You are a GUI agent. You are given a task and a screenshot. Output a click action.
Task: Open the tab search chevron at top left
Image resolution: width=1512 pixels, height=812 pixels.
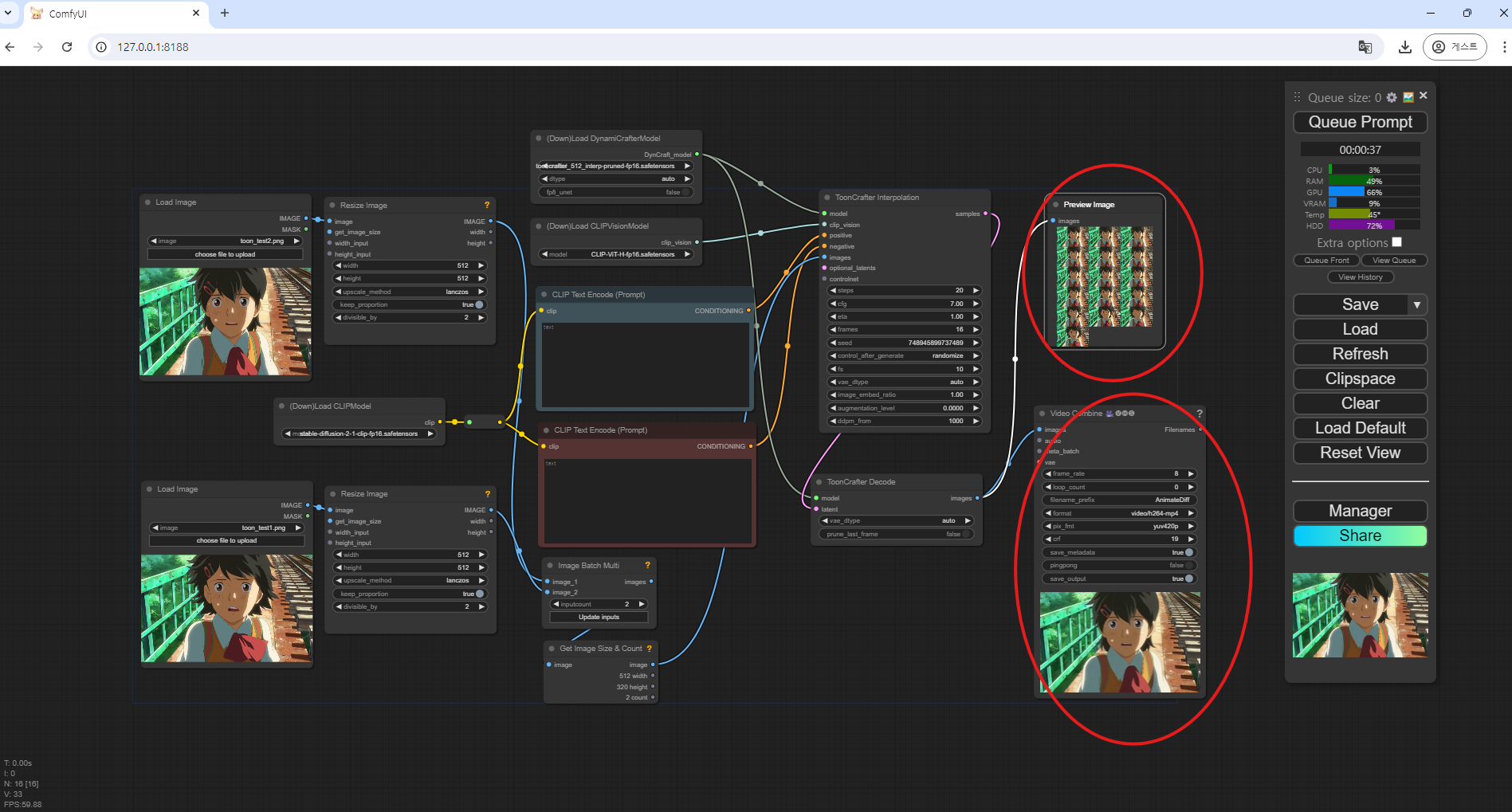8,13
